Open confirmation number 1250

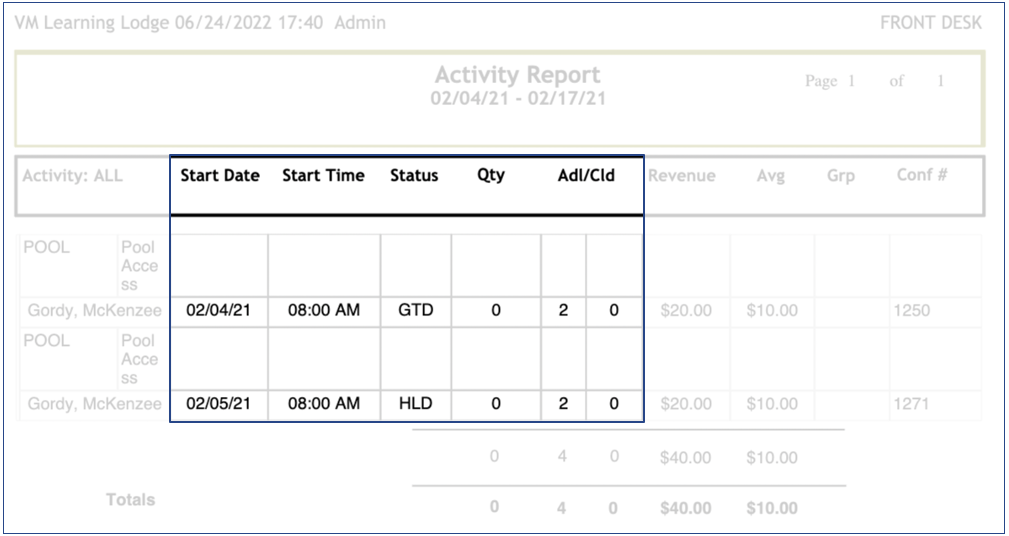[x=912, y=311]
